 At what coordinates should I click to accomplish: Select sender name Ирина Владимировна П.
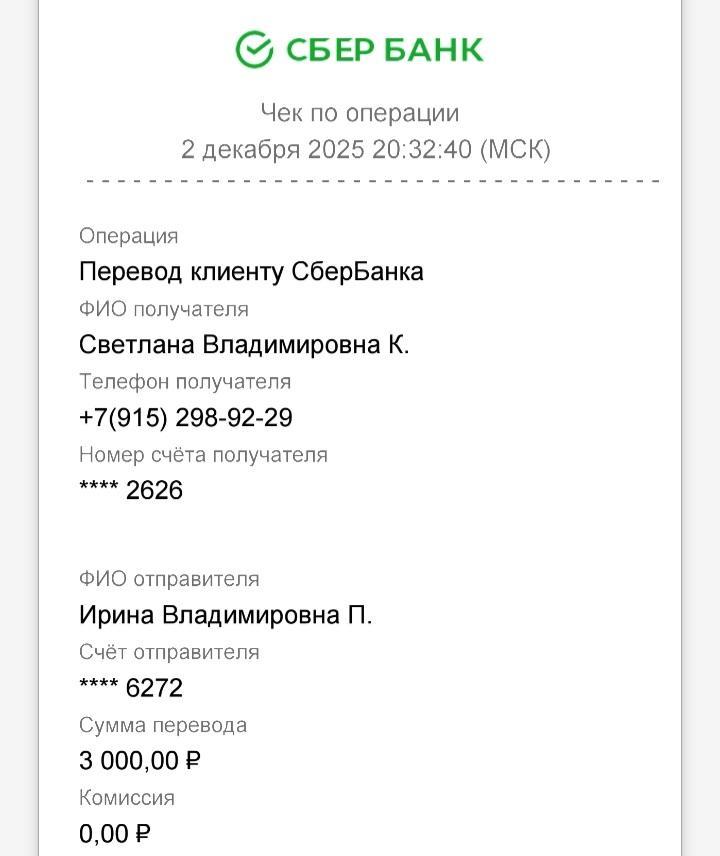pyautogui.click(x=225, y=615)
